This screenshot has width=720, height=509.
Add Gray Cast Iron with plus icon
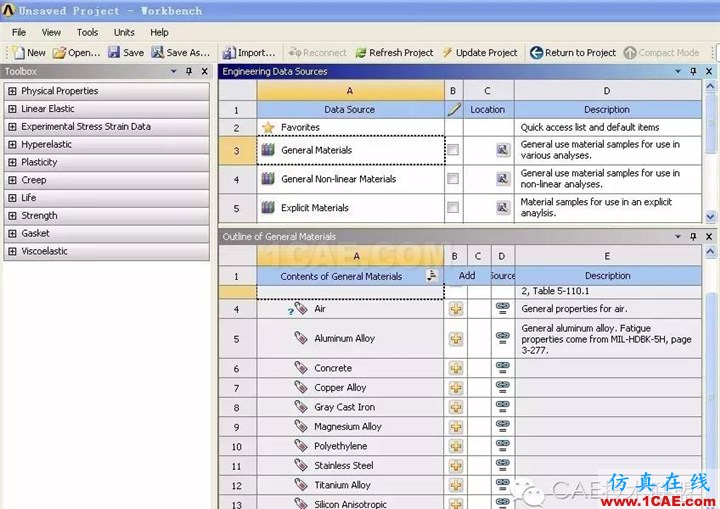click(456, 407)
